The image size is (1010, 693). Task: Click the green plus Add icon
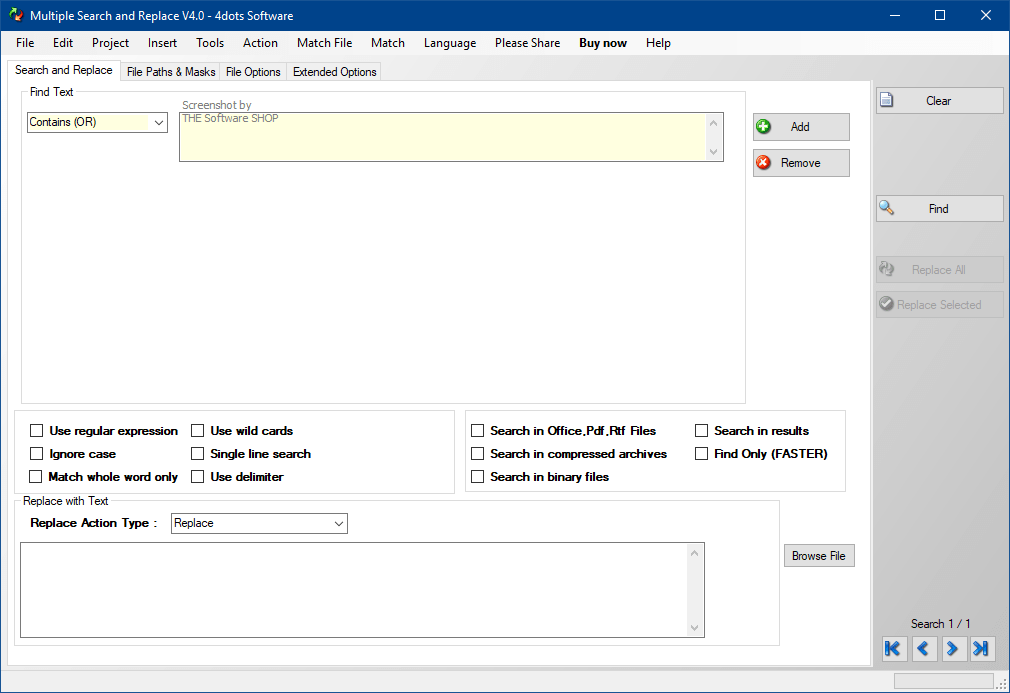[764, 127]
